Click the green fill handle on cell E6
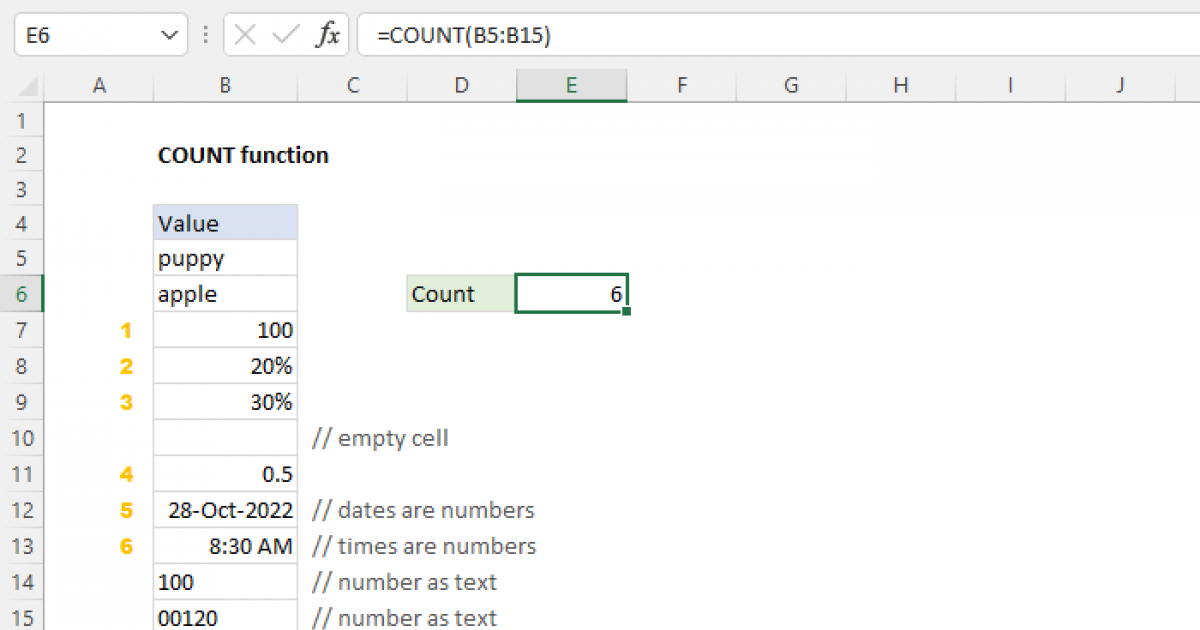 (x=628, y=311)
